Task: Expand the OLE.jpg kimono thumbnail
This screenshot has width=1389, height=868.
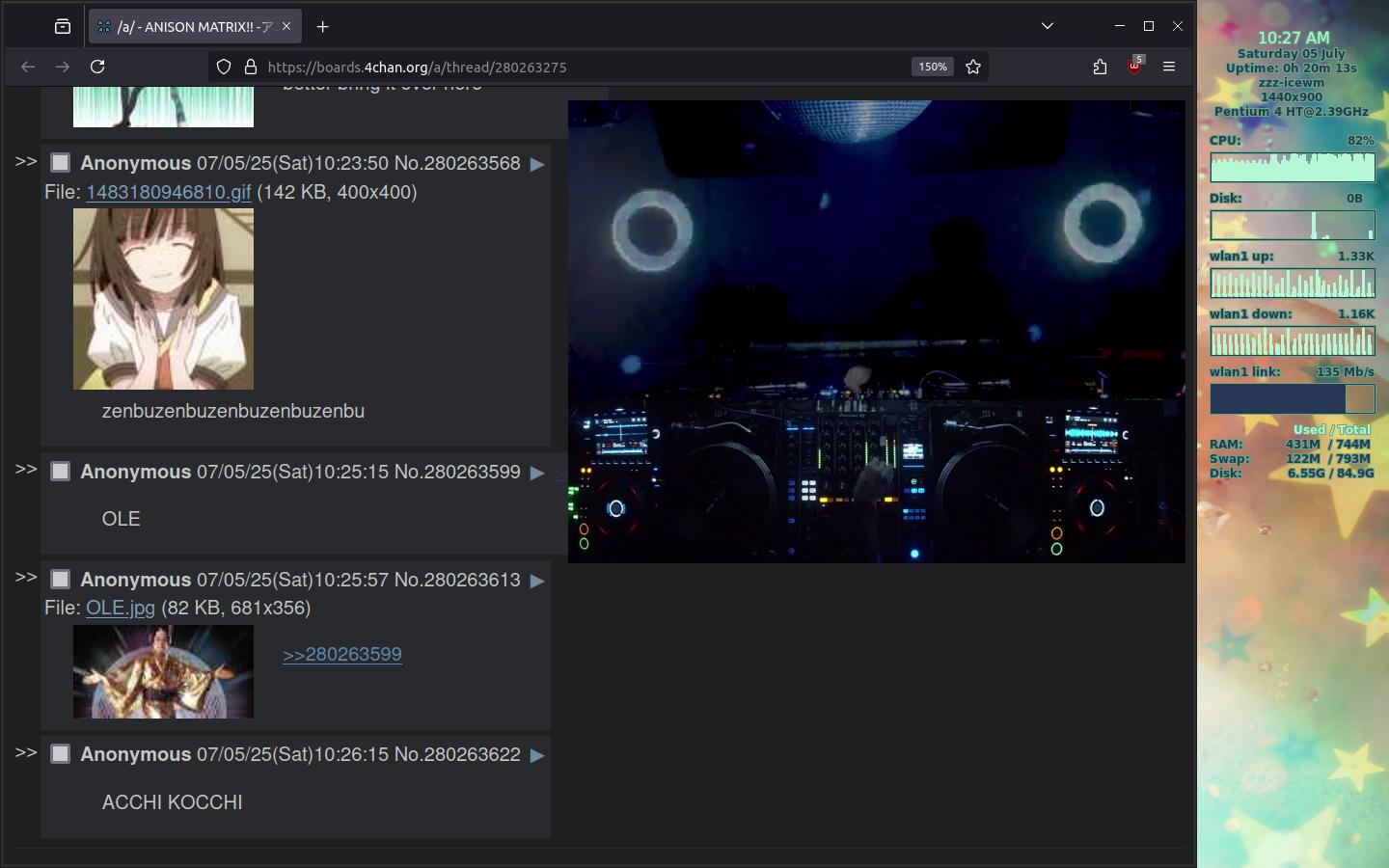Action: pyautogui.click(x=163, y=671)
